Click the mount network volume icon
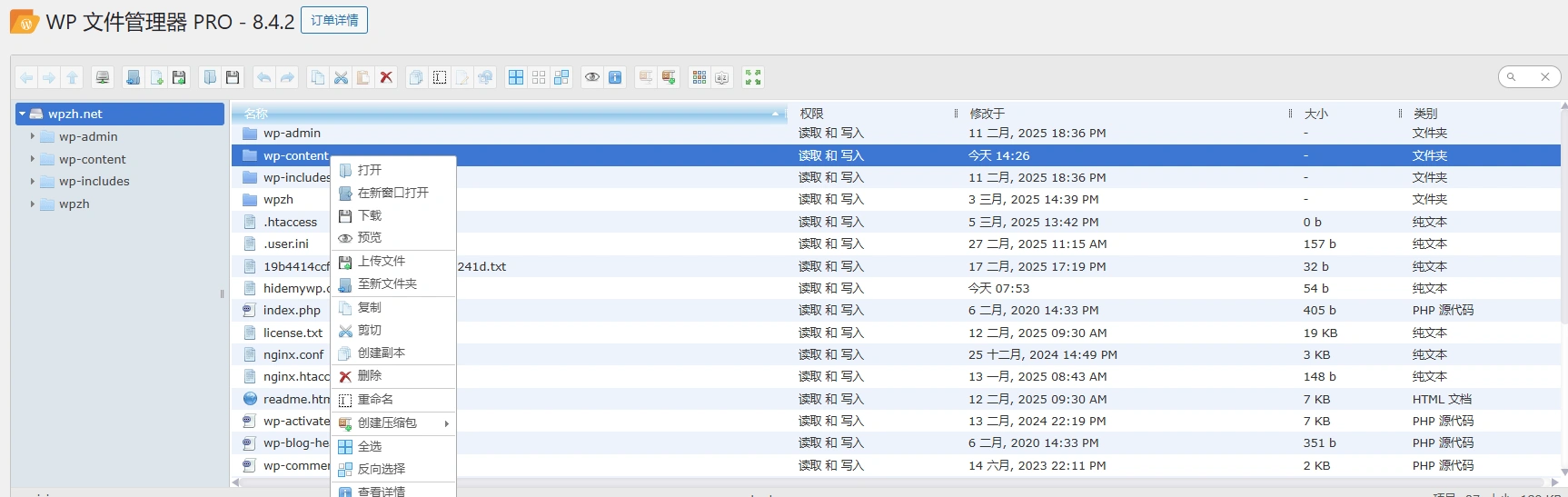 [103, 77]
